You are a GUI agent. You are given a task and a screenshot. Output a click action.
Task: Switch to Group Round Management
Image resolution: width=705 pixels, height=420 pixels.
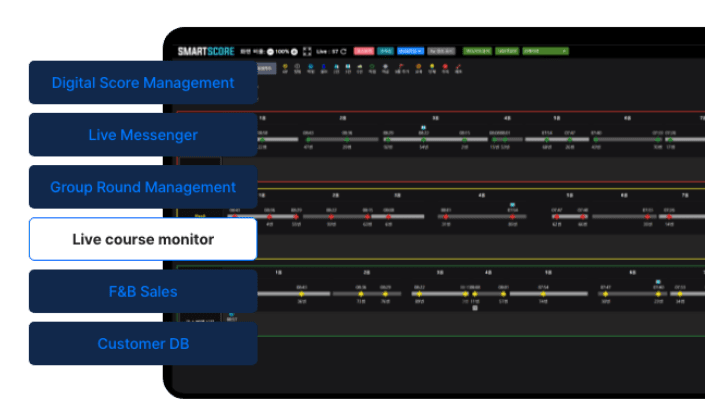pos(142,187)
